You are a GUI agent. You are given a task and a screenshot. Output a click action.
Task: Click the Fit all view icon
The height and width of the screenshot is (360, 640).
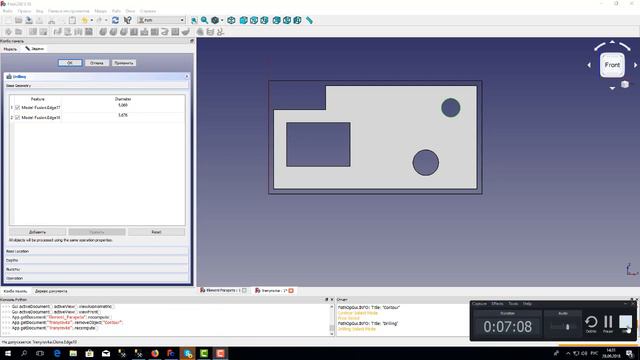194,20
